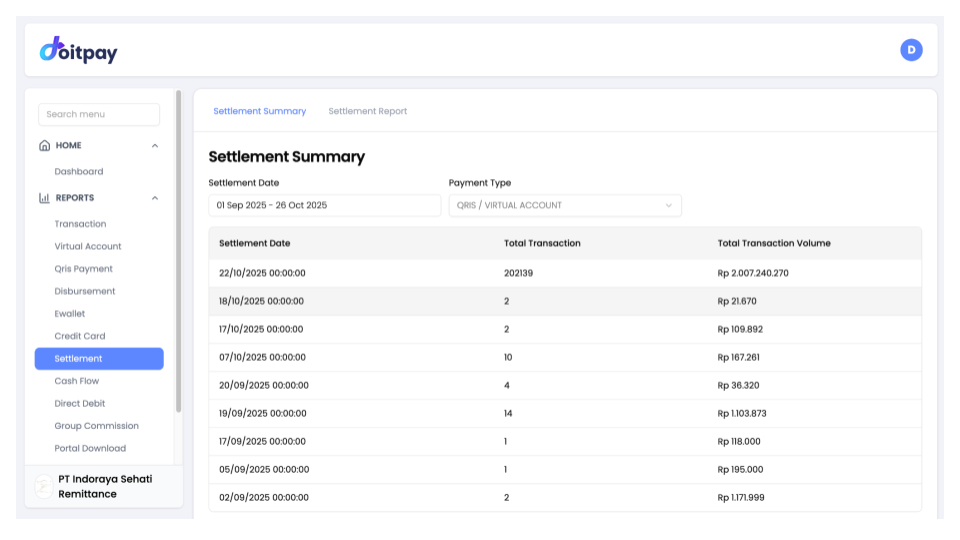Click the Rp 109.892 volume value

pyautogui.click(x=740, y=329)
